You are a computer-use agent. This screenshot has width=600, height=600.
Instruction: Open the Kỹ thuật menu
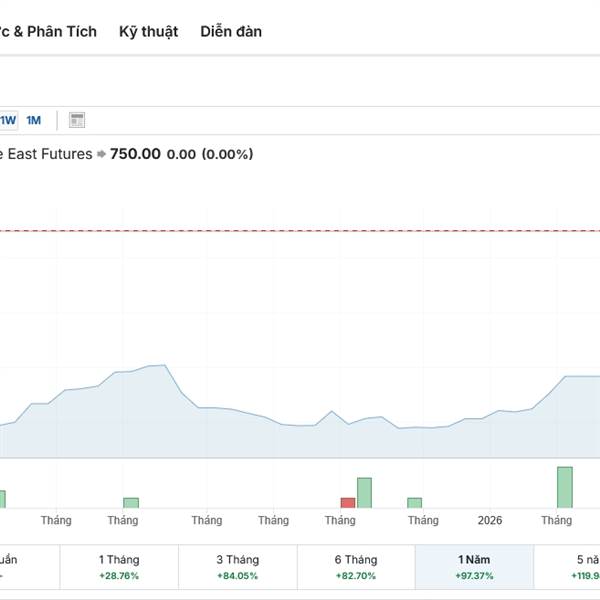pos(148,31)
